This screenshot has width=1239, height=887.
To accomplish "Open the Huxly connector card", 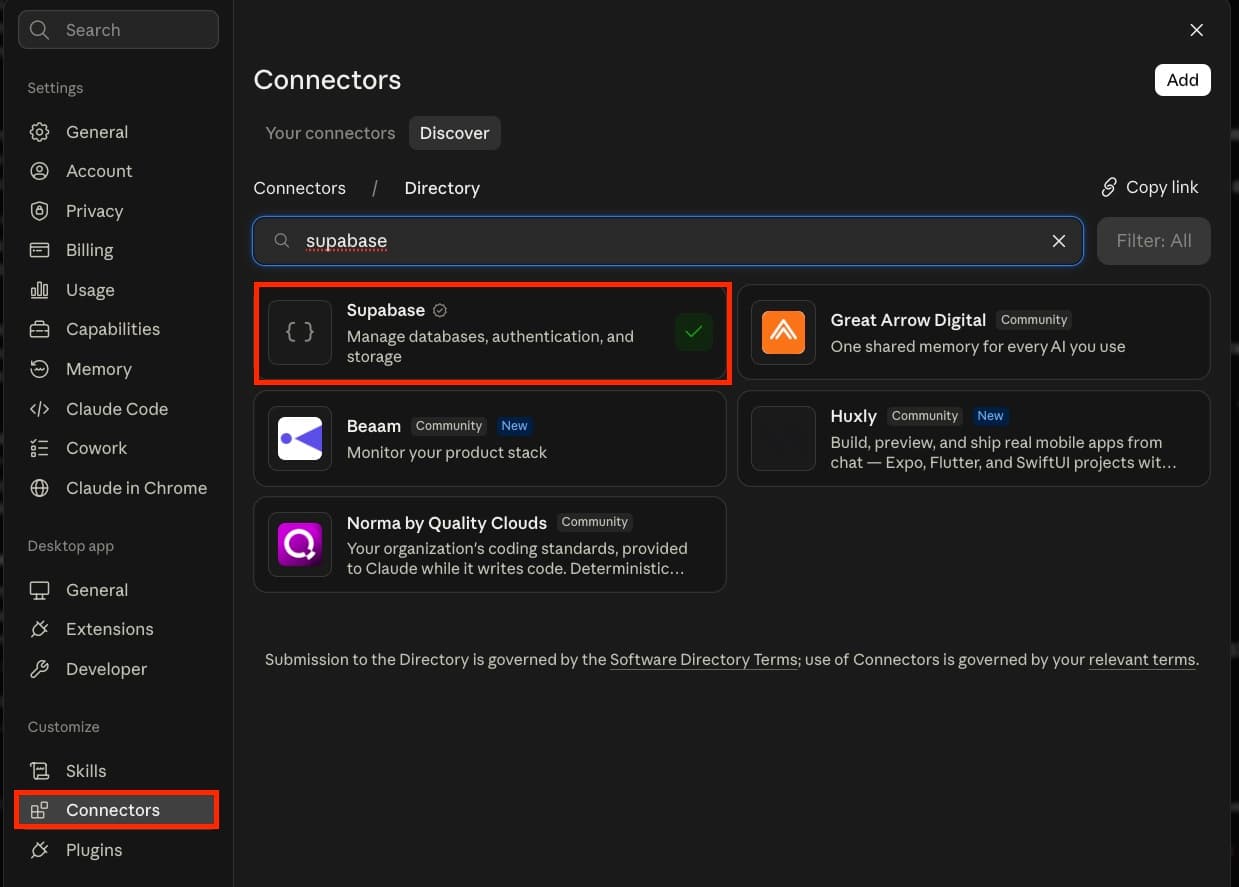I will (x=973, y=438).
